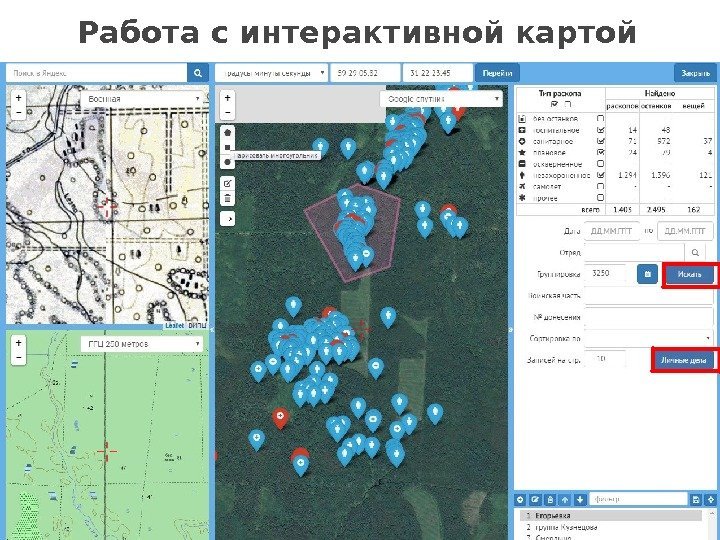Click the Дата start date field
The height and width of the screenshot is (540, 720).
612,231
